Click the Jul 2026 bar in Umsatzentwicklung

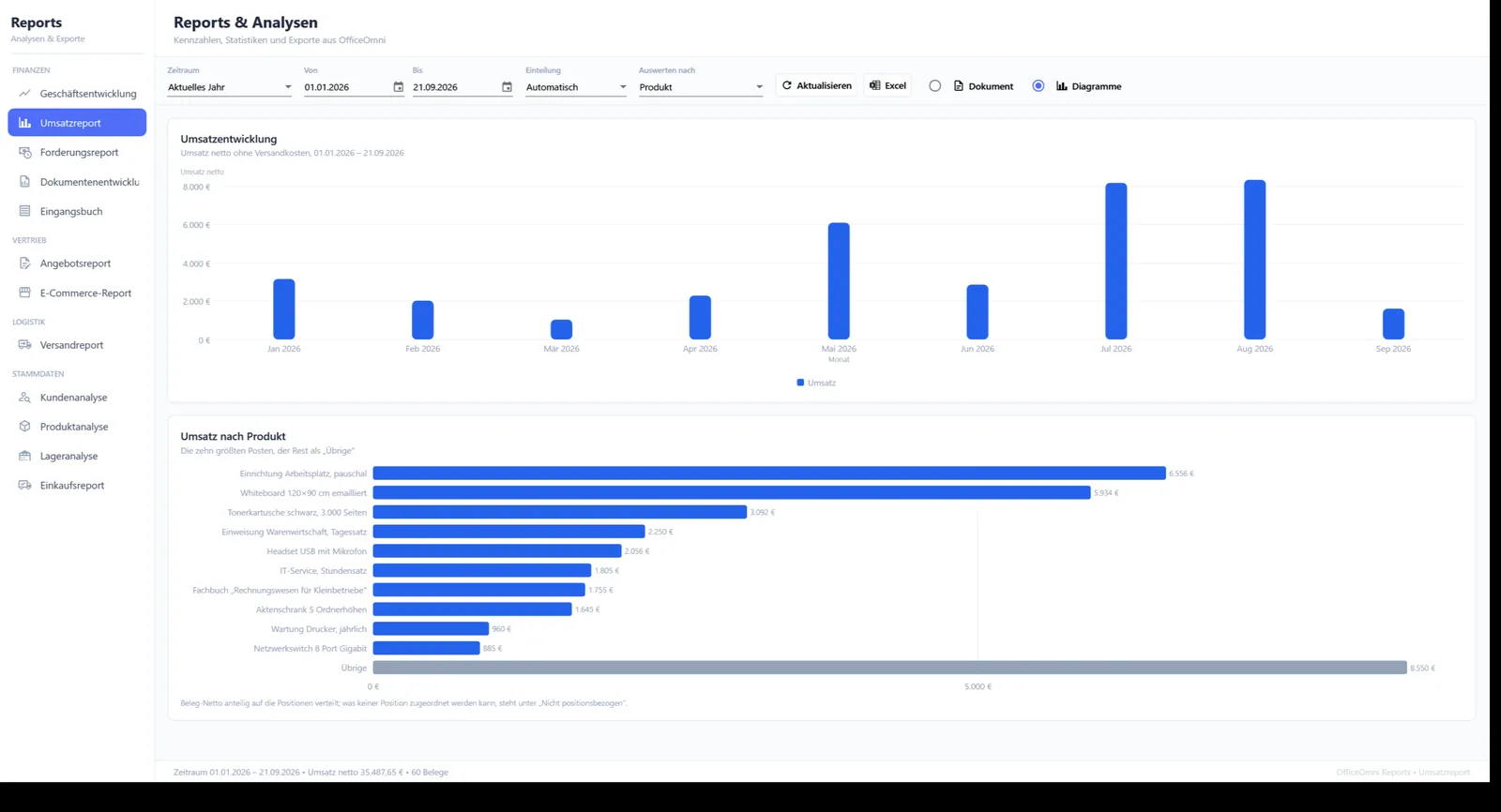(1116, 261)
